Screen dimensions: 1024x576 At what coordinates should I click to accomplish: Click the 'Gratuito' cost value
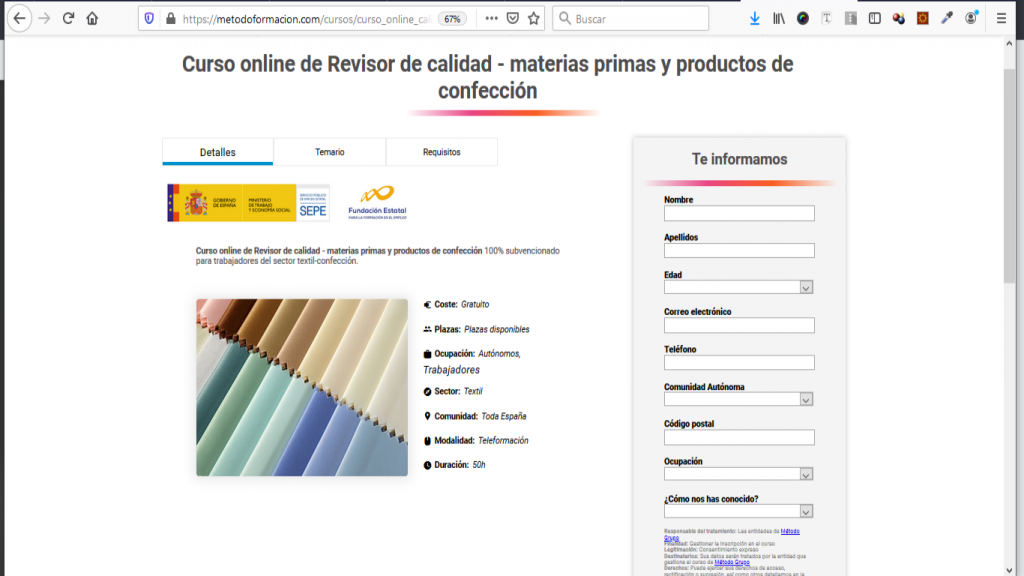(475, 304)
